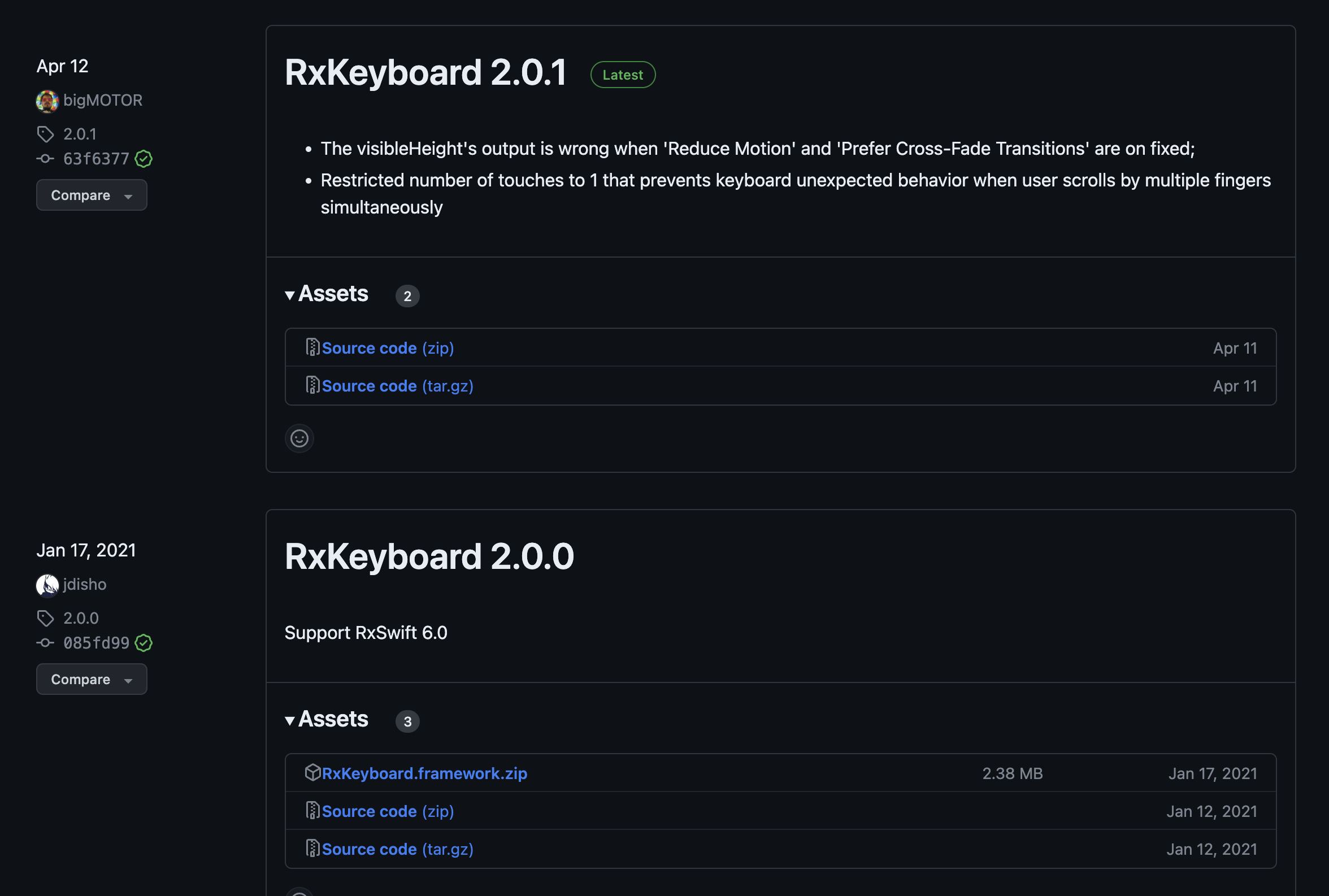1329x896 pixels.
Task: Download the 2.0.1 Source code (zip)
Action: pyautogui.click(x=388, y=348)
